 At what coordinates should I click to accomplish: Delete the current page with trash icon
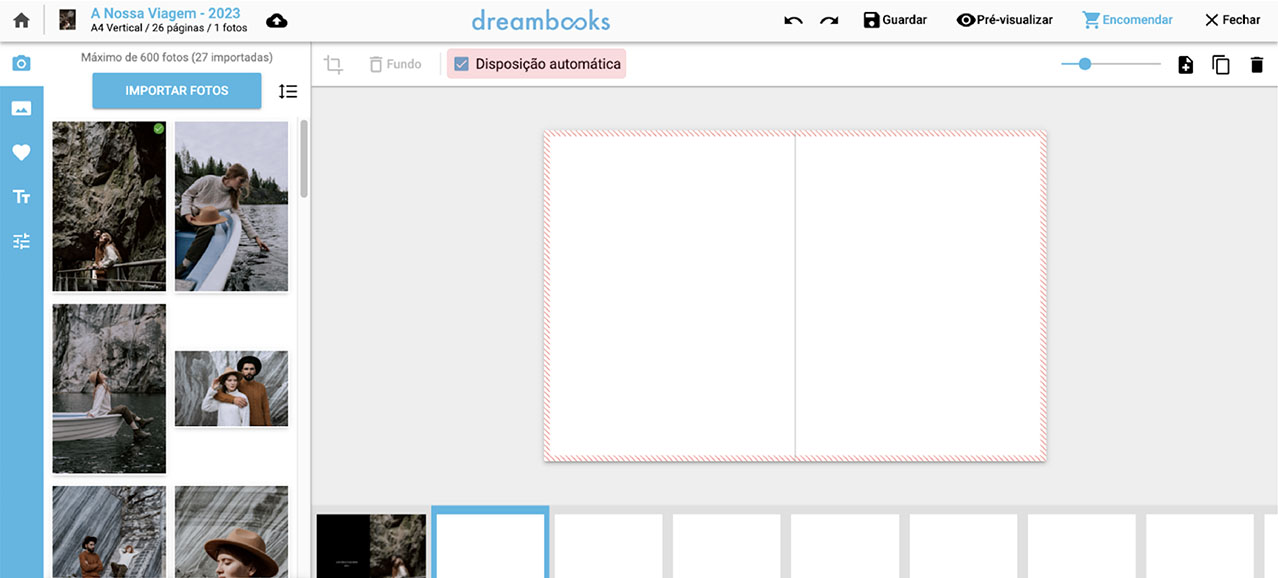[1255, 63]
